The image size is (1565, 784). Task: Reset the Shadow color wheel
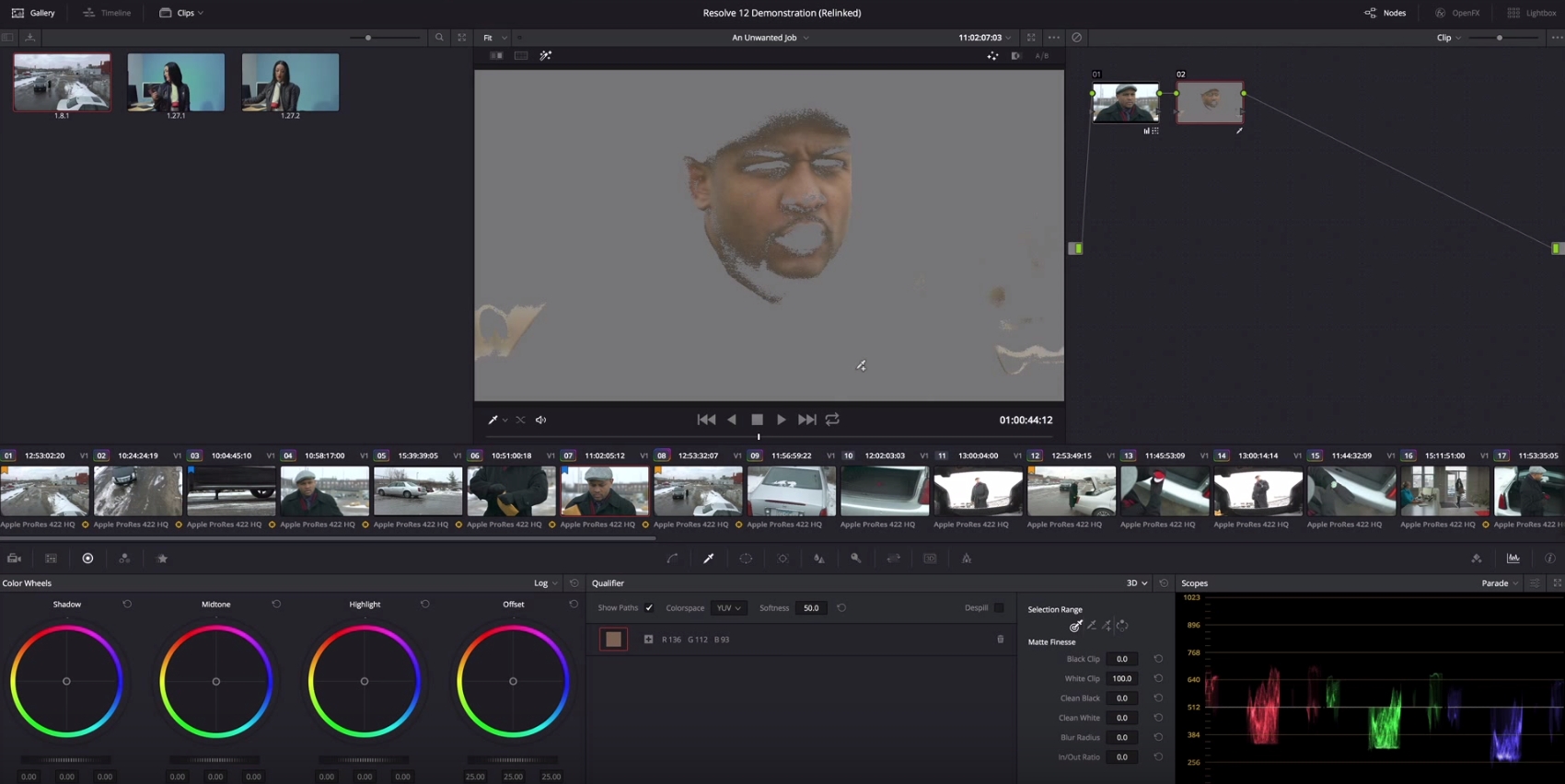pyautogui.click(x=127, y=605)
